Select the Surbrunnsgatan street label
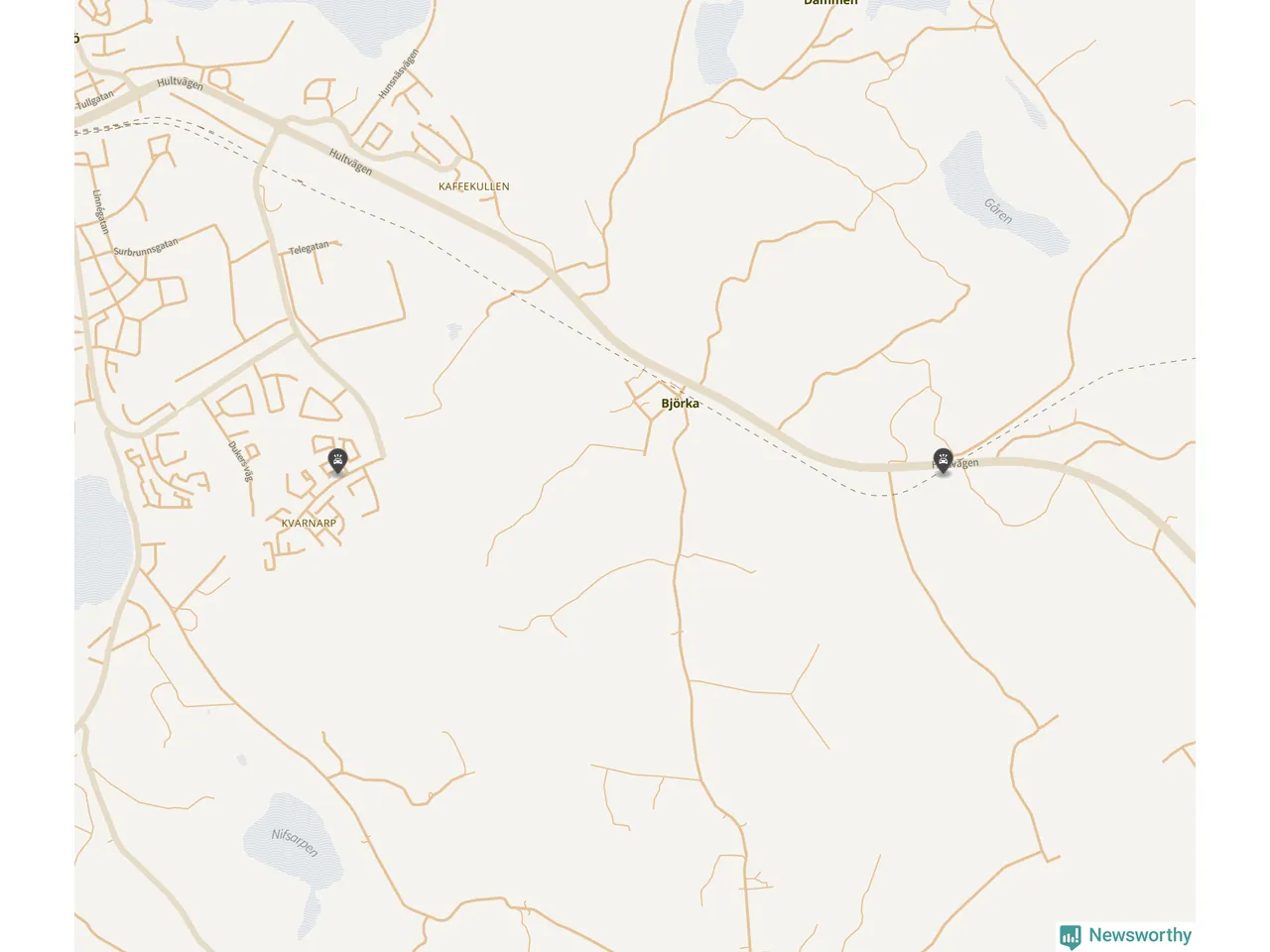The image size is (1270, 952). [x=146, y=247]
